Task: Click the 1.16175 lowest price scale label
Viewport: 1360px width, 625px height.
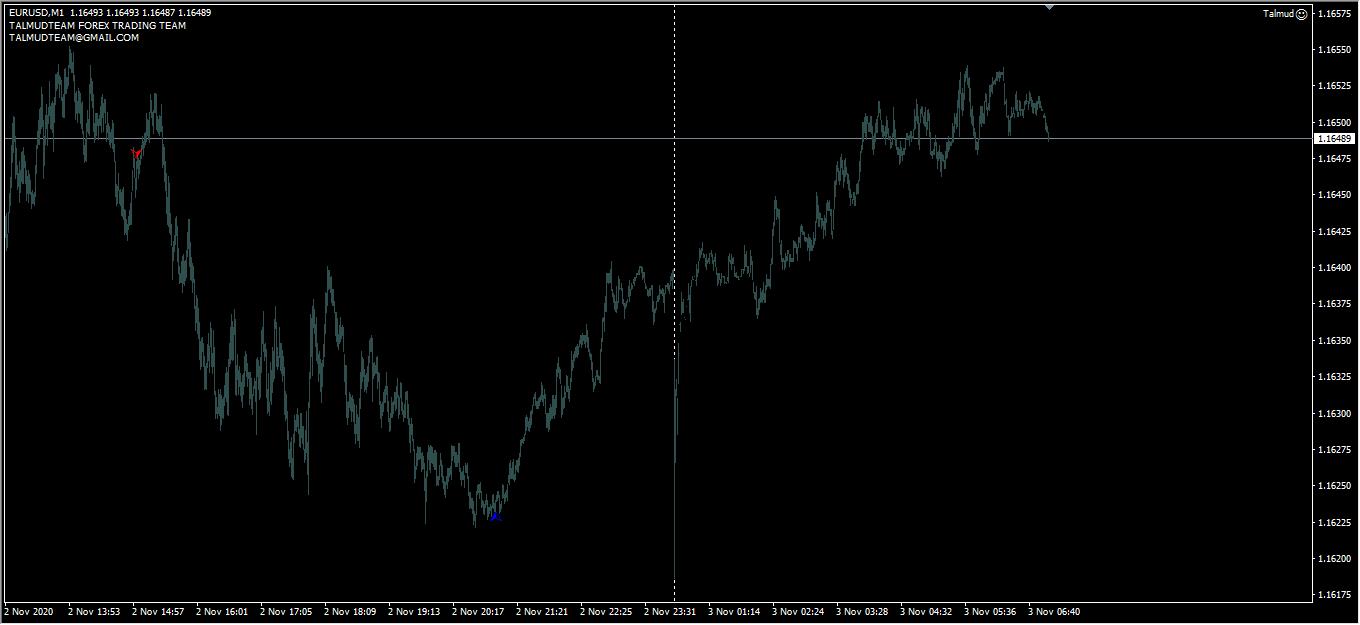Action: 1335,595
